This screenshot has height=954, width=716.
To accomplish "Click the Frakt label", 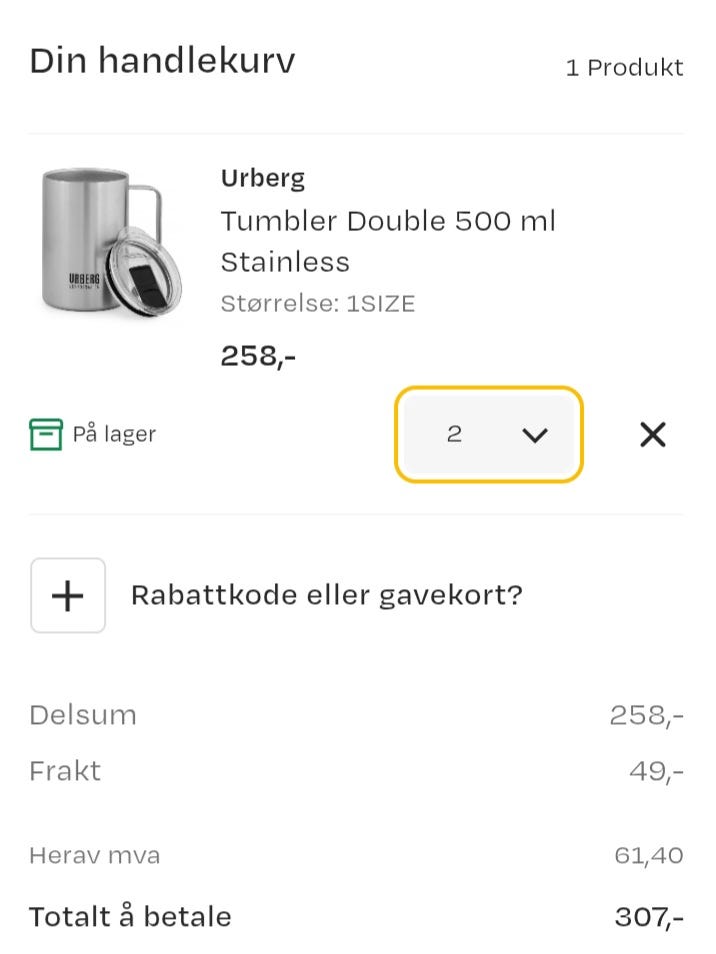I will click(65, 771).
